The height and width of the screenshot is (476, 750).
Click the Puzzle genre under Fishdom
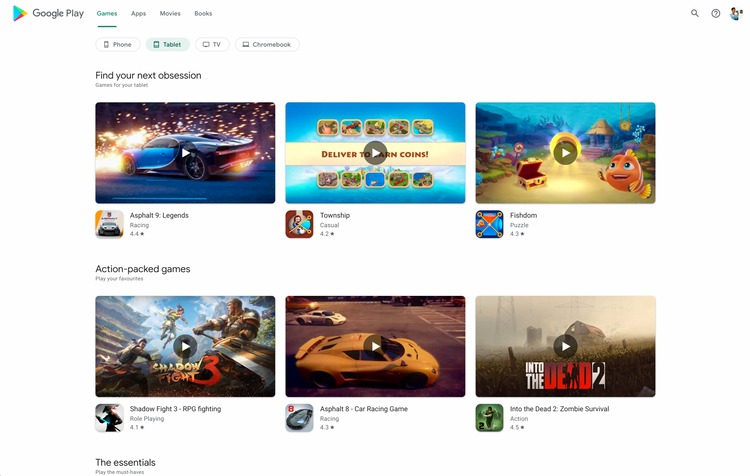(x=519, y=225)
